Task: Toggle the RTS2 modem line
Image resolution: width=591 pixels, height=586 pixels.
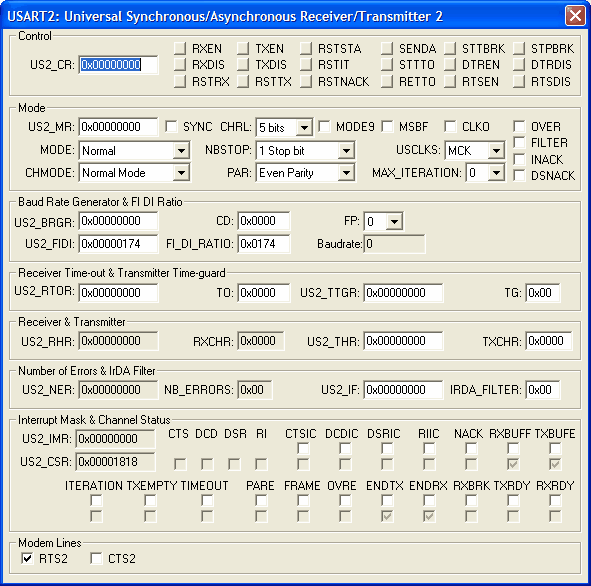Action: (x=27, y=558)
